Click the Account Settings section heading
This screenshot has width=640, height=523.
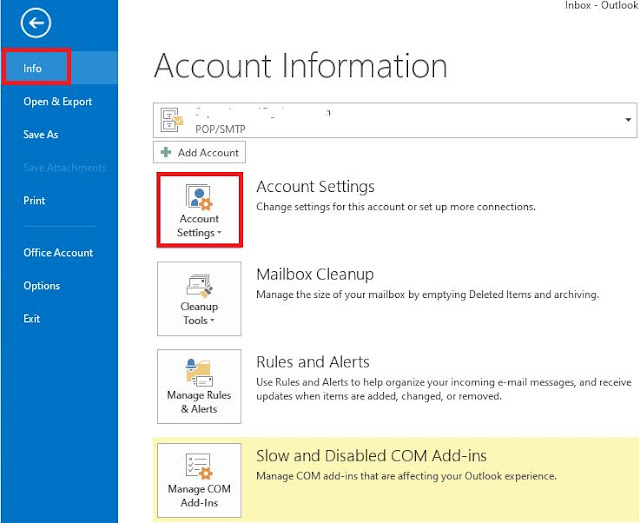click(316, 187)
